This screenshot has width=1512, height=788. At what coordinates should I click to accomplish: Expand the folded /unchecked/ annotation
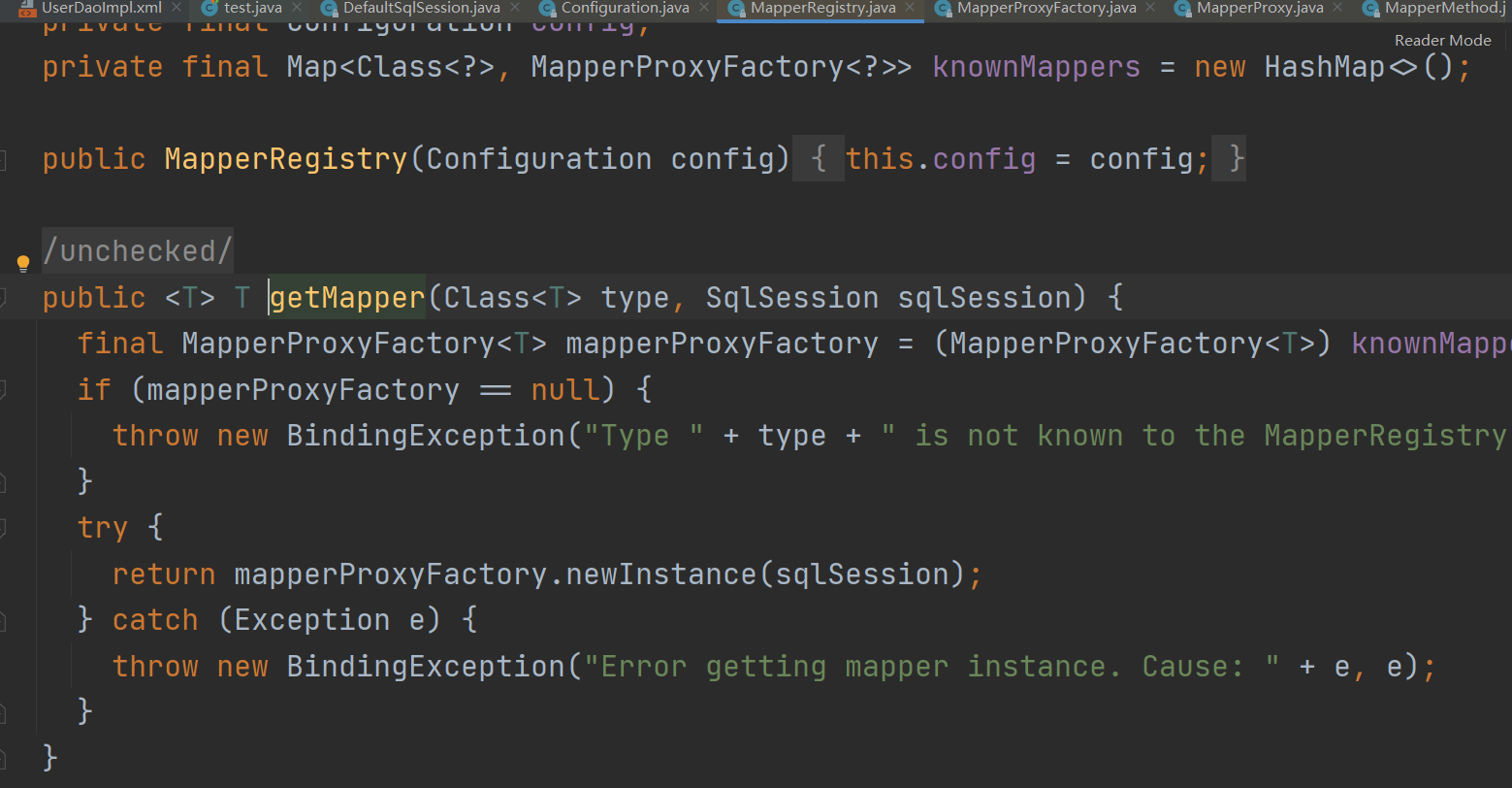pos(137,251)
